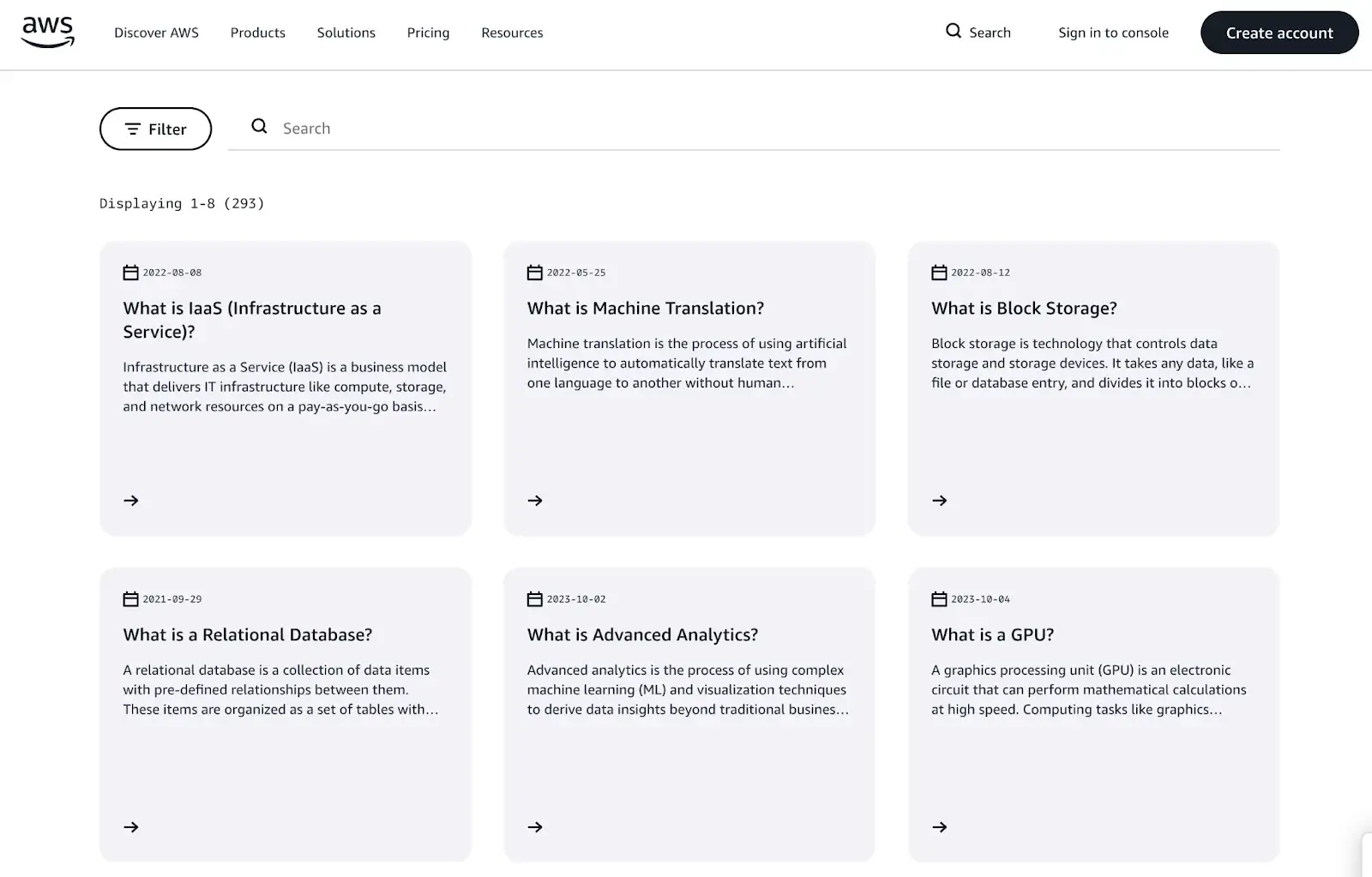The width and height of the screenshot is (1372, 877).
Task: Click the date text 2023-10-04
Action: [x=980, y=599]
